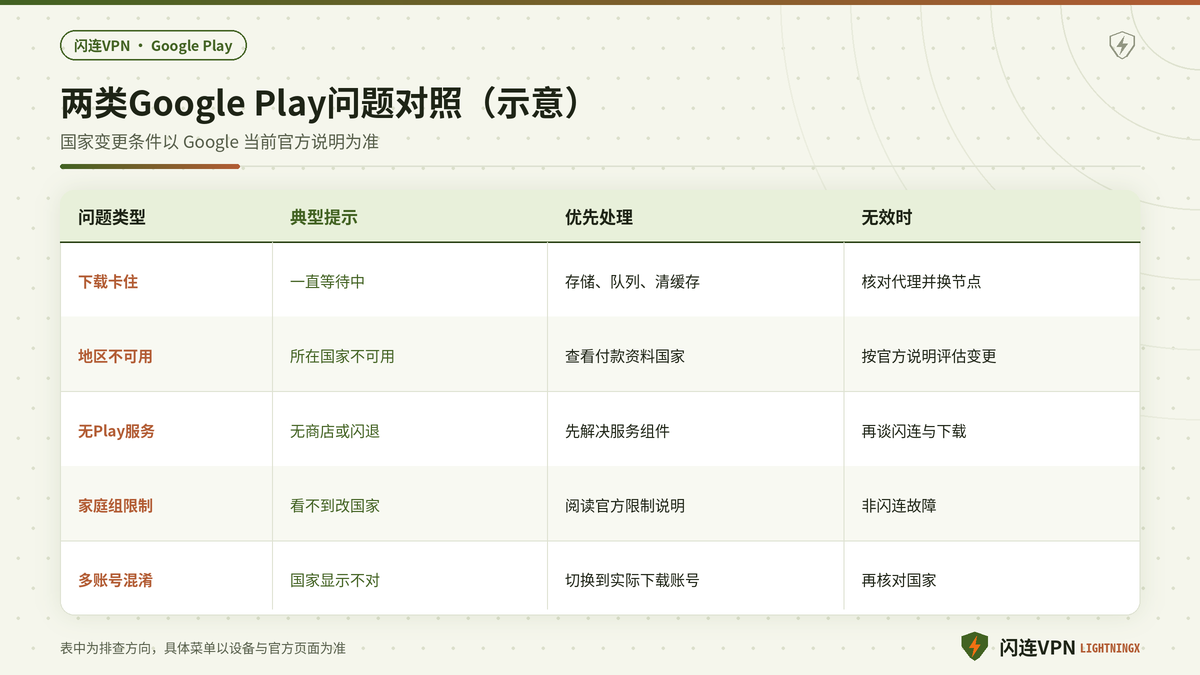Click the footnote 表中为排查方向，具体菜单以设备与官方页面为准
Viewport: 1200px width, 675px height.
click(203, 648)
